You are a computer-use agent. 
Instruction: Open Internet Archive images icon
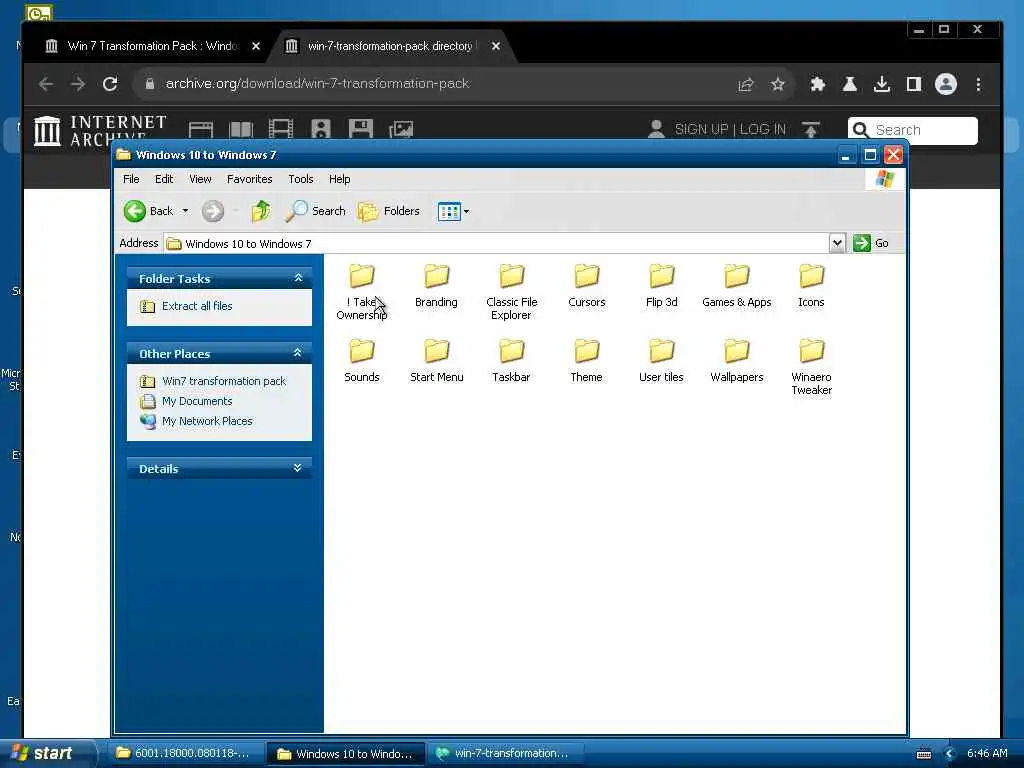tap(401, 129)
